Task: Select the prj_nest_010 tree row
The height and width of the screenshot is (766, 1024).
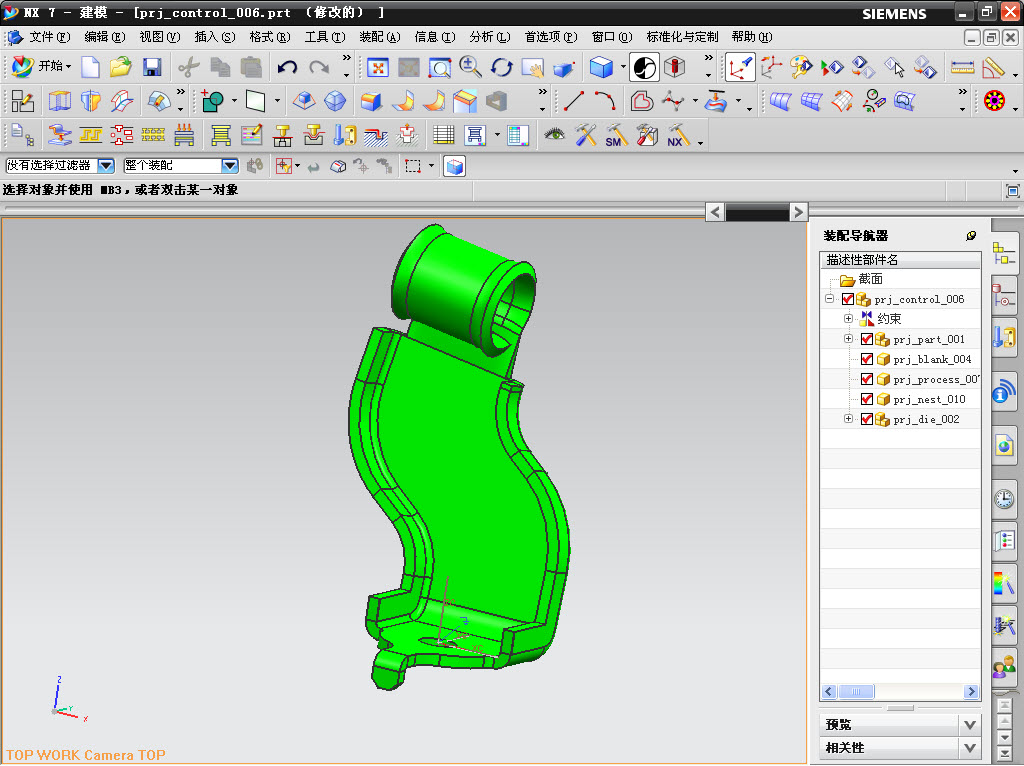Action: point(900,399)
